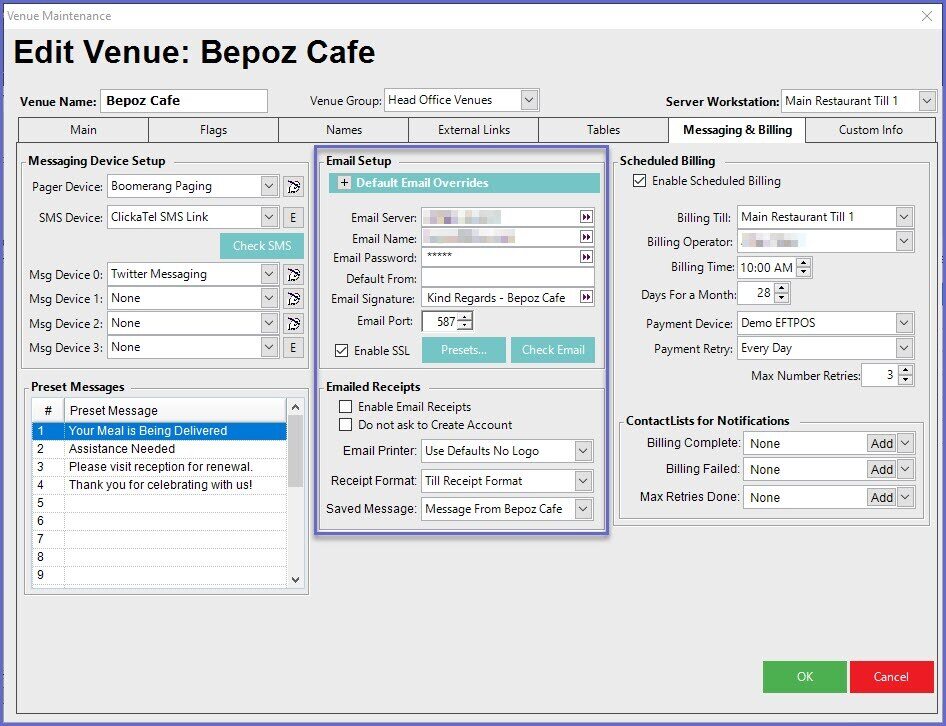Click the Msg Device 0 configure icon
The height and width of the screenshot is (726, 946).
pyautogui.click(x=293, y=274)
